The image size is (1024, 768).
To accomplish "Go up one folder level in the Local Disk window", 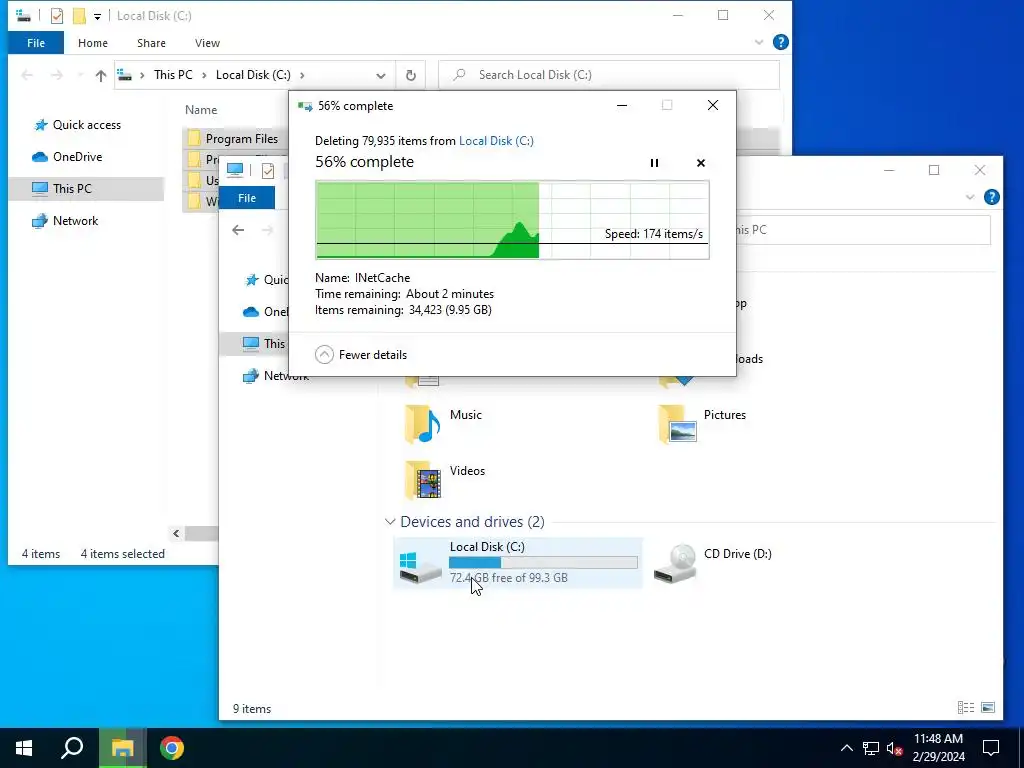I will click(x=101, y=75).
